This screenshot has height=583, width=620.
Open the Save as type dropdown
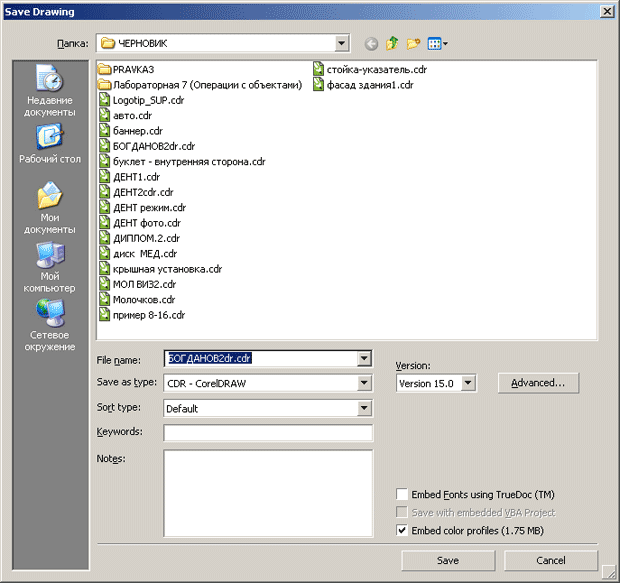click(364, 383)
